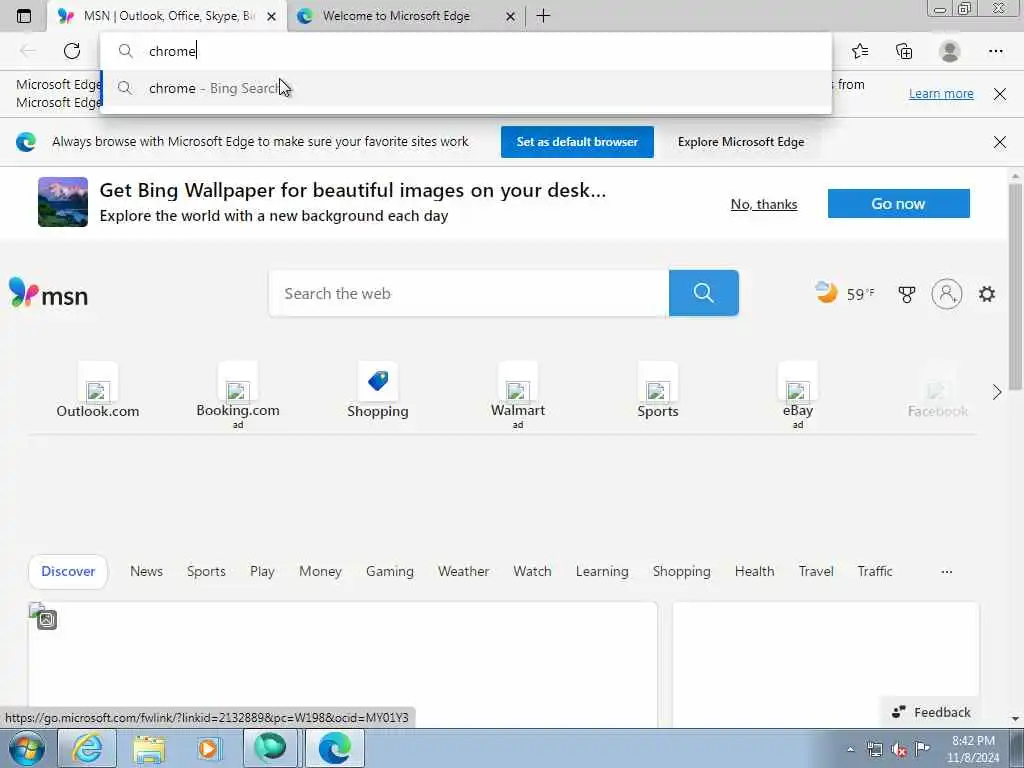Open the tab actions menu icon
The height and width of the screenshot is (768, 1024).
[24, 16]
